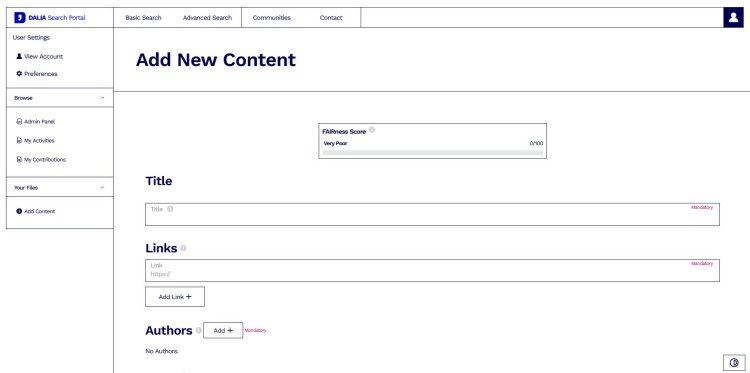Collapse the Browse section chevron

[102, 98]
